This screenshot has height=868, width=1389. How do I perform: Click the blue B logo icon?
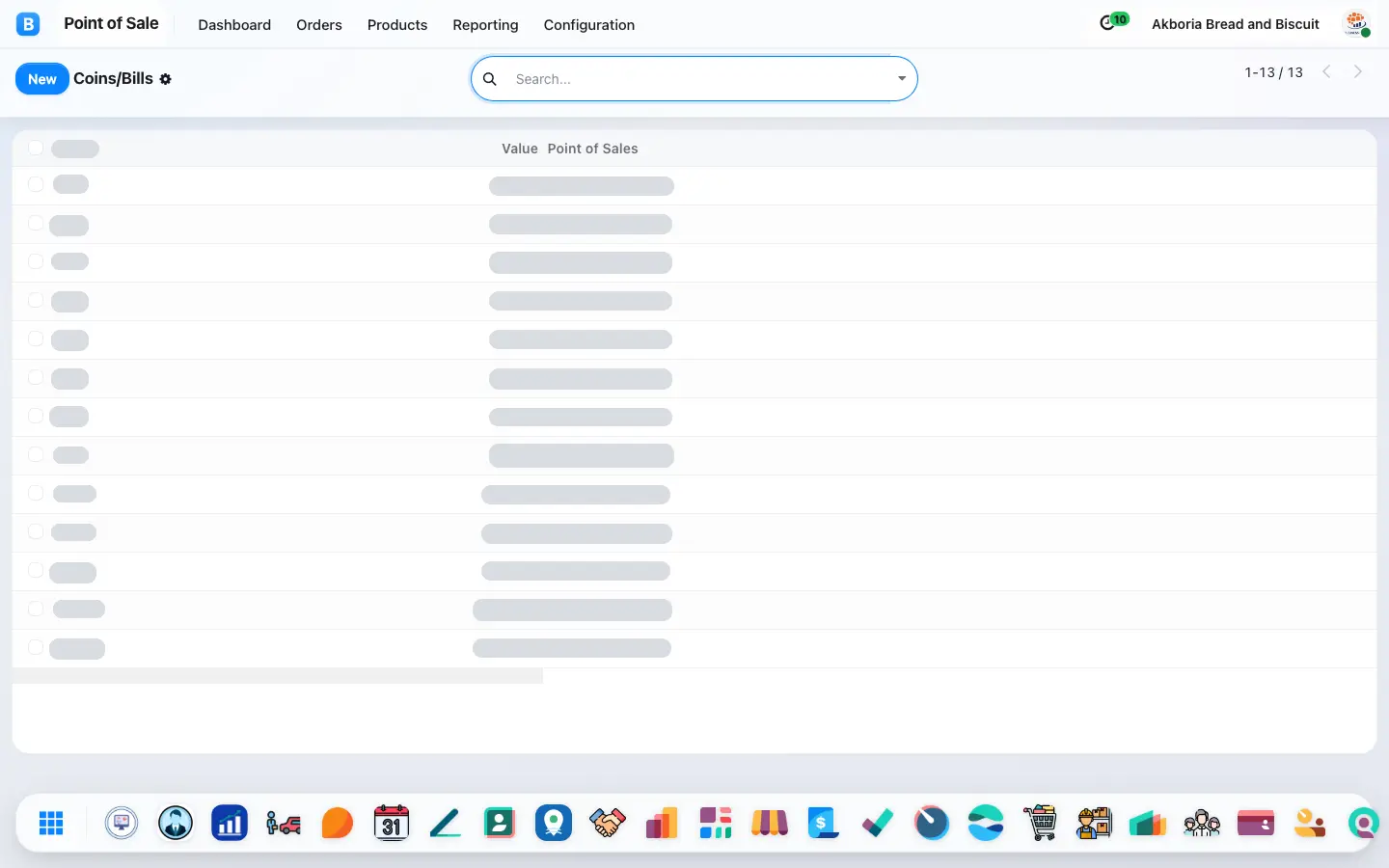tap(28, 24)
